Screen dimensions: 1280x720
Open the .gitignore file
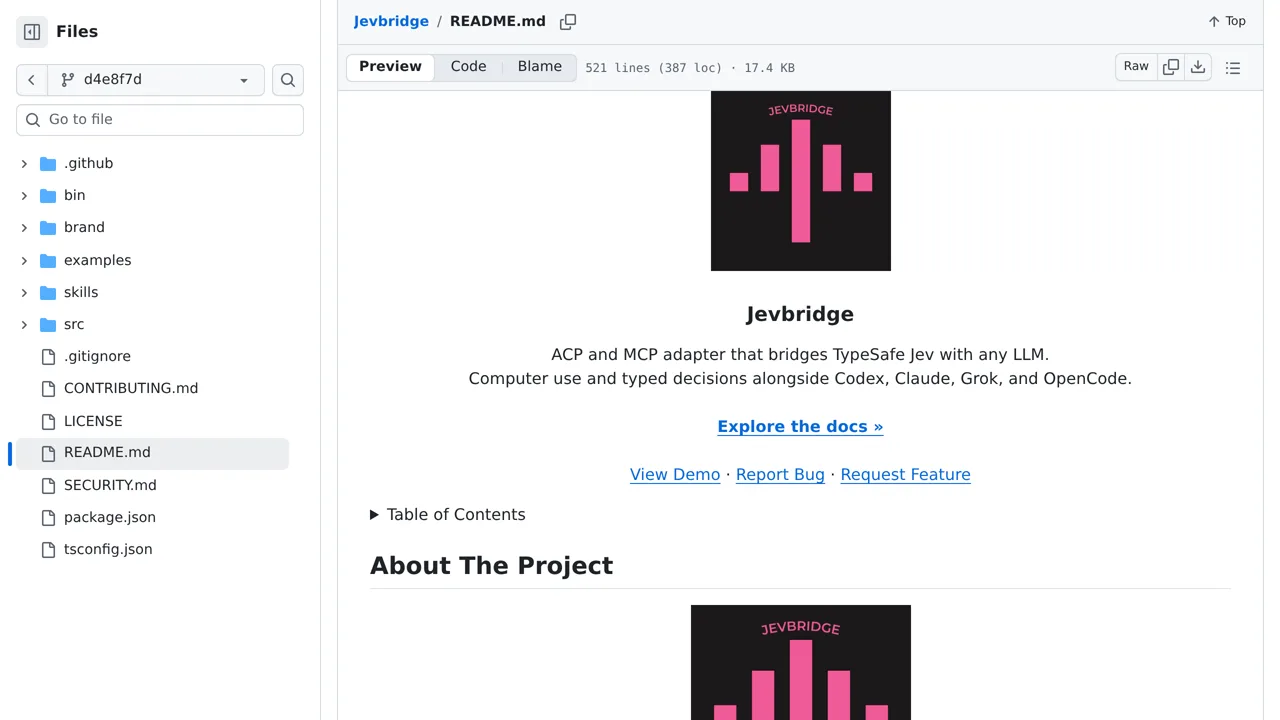[97, 356]
